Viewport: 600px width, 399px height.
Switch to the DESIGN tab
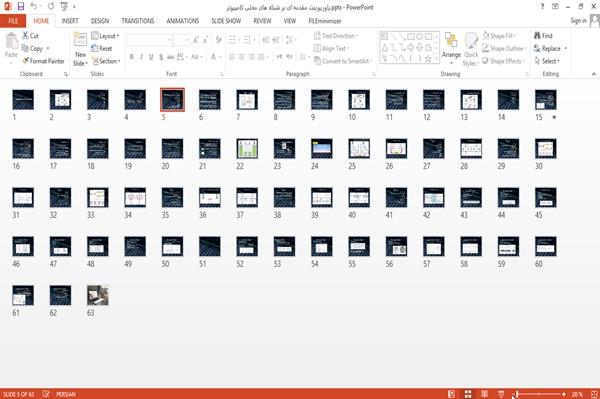(x=100, y=21)
